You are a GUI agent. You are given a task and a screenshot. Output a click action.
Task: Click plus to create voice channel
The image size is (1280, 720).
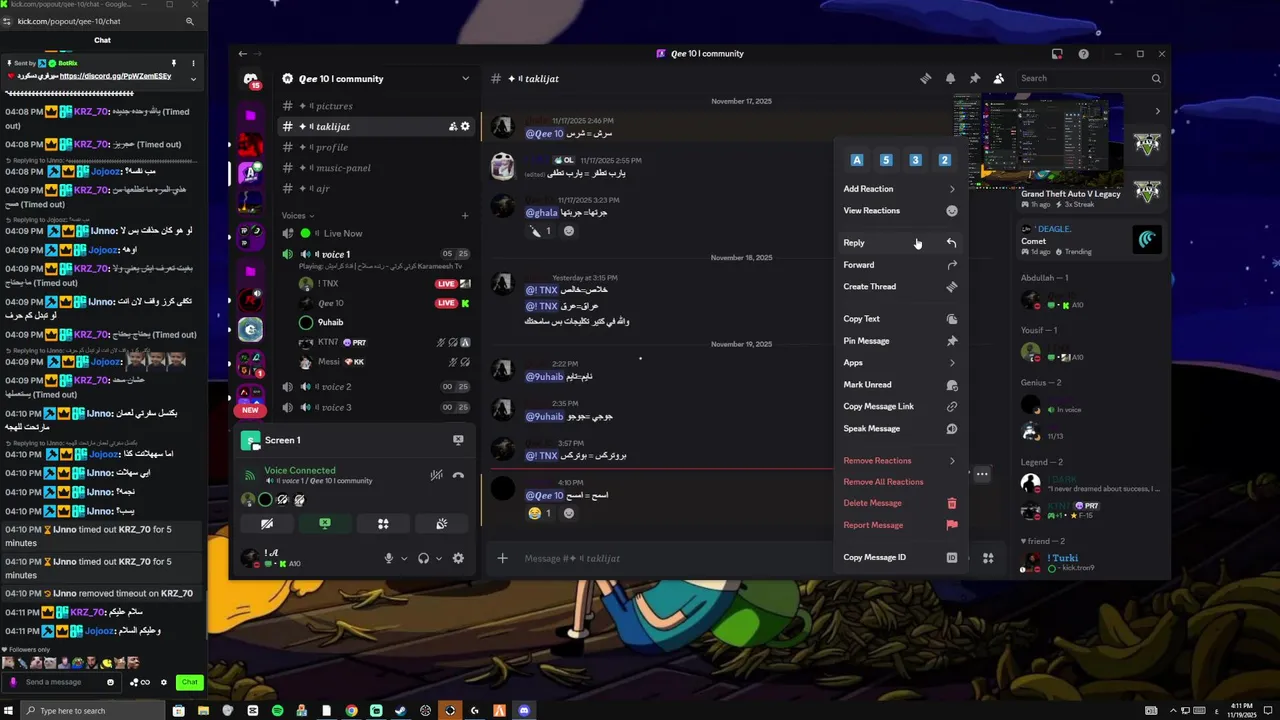tap(464, 215)
